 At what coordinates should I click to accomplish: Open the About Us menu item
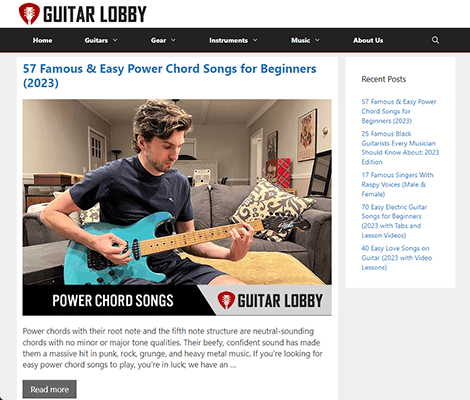coord(368,40)
